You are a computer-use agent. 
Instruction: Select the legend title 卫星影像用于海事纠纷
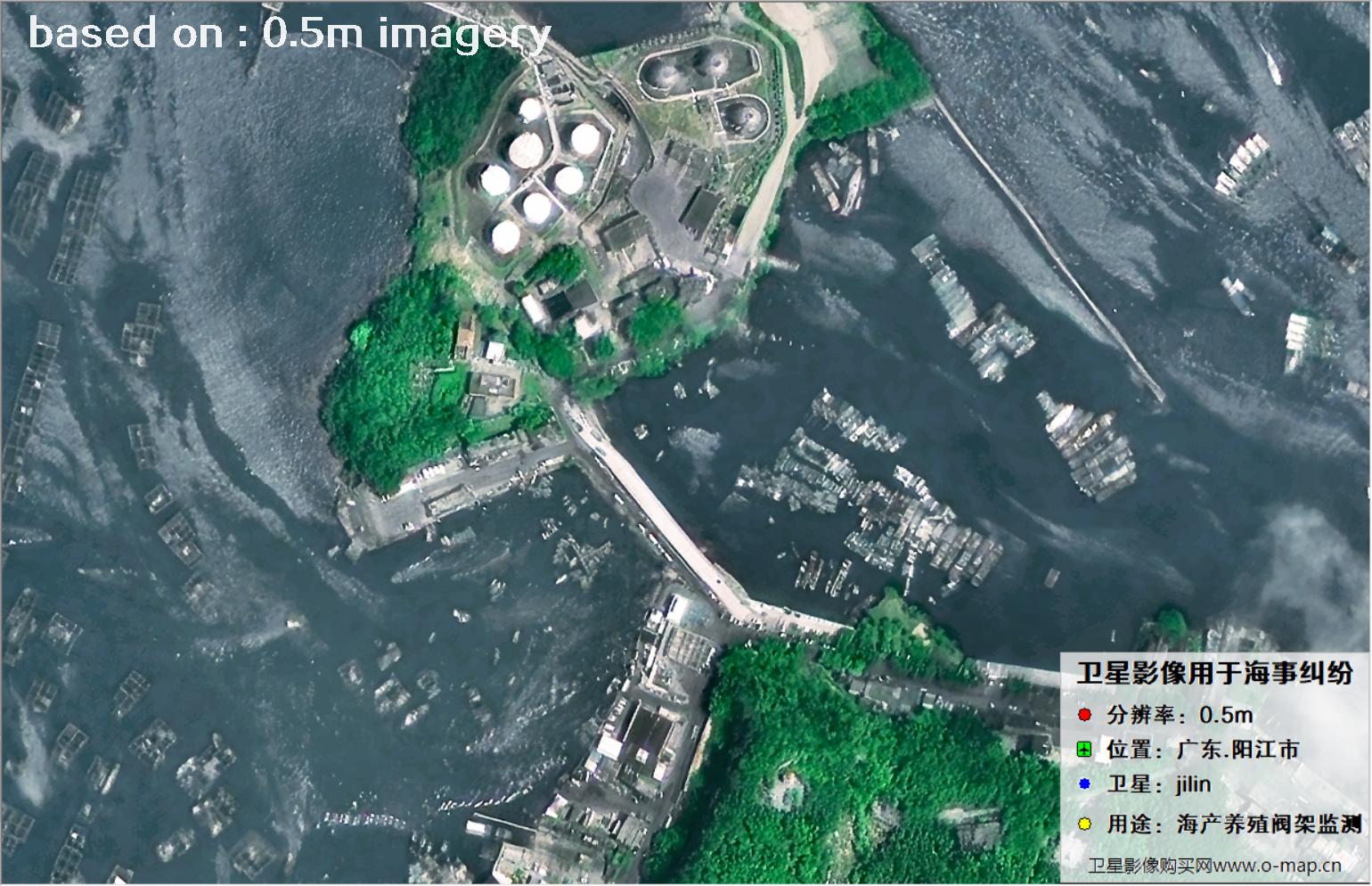coord(1213,673)
